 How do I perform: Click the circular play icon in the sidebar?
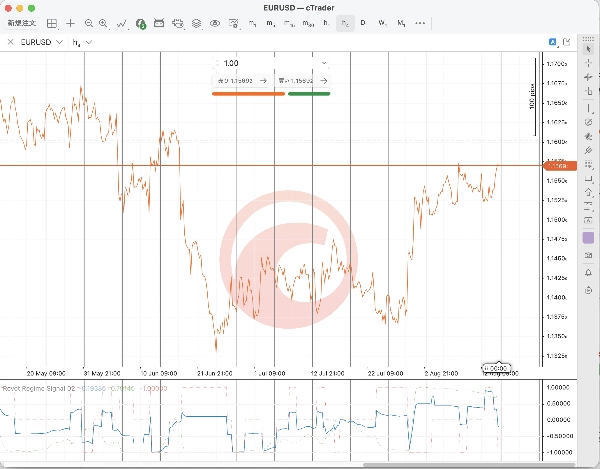(x=589, y=290)
